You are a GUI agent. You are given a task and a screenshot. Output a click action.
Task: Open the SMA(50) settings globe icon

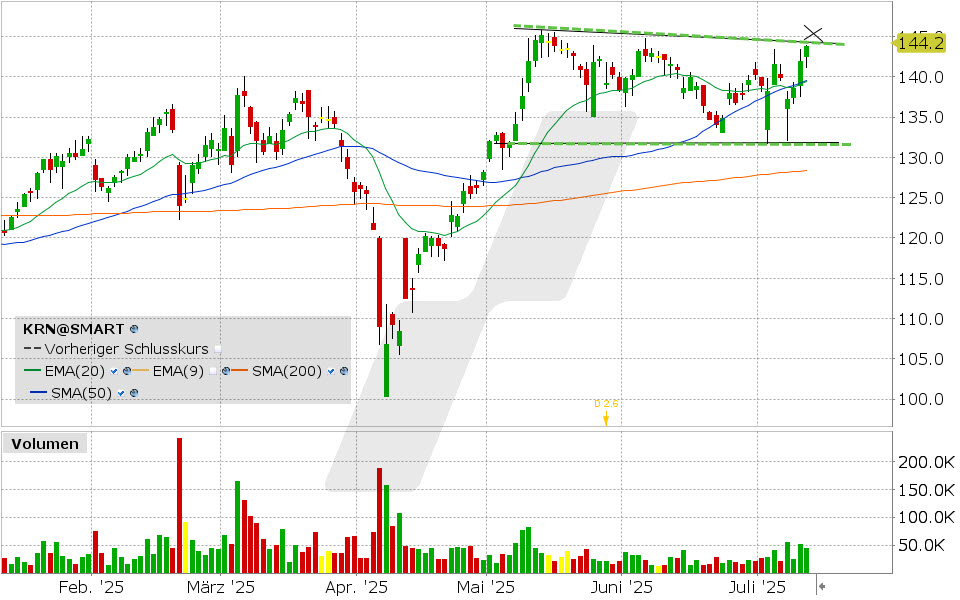point(134,393)
